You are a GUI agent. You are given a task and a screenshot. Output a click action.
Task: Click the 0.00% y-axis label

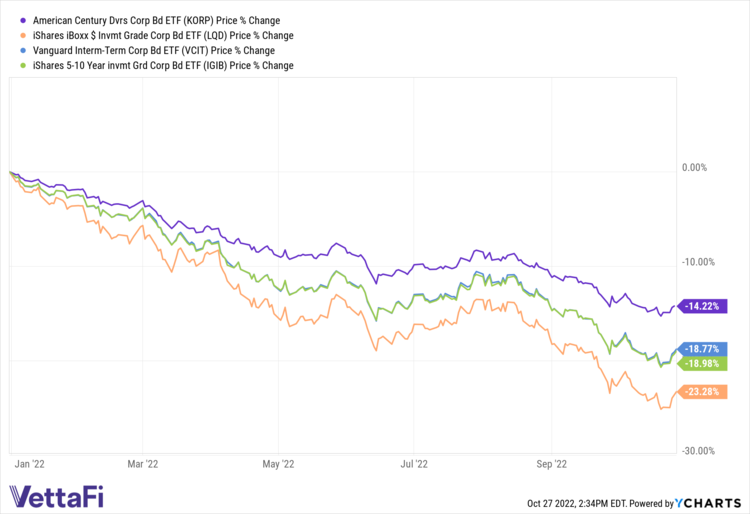[693, 168]
